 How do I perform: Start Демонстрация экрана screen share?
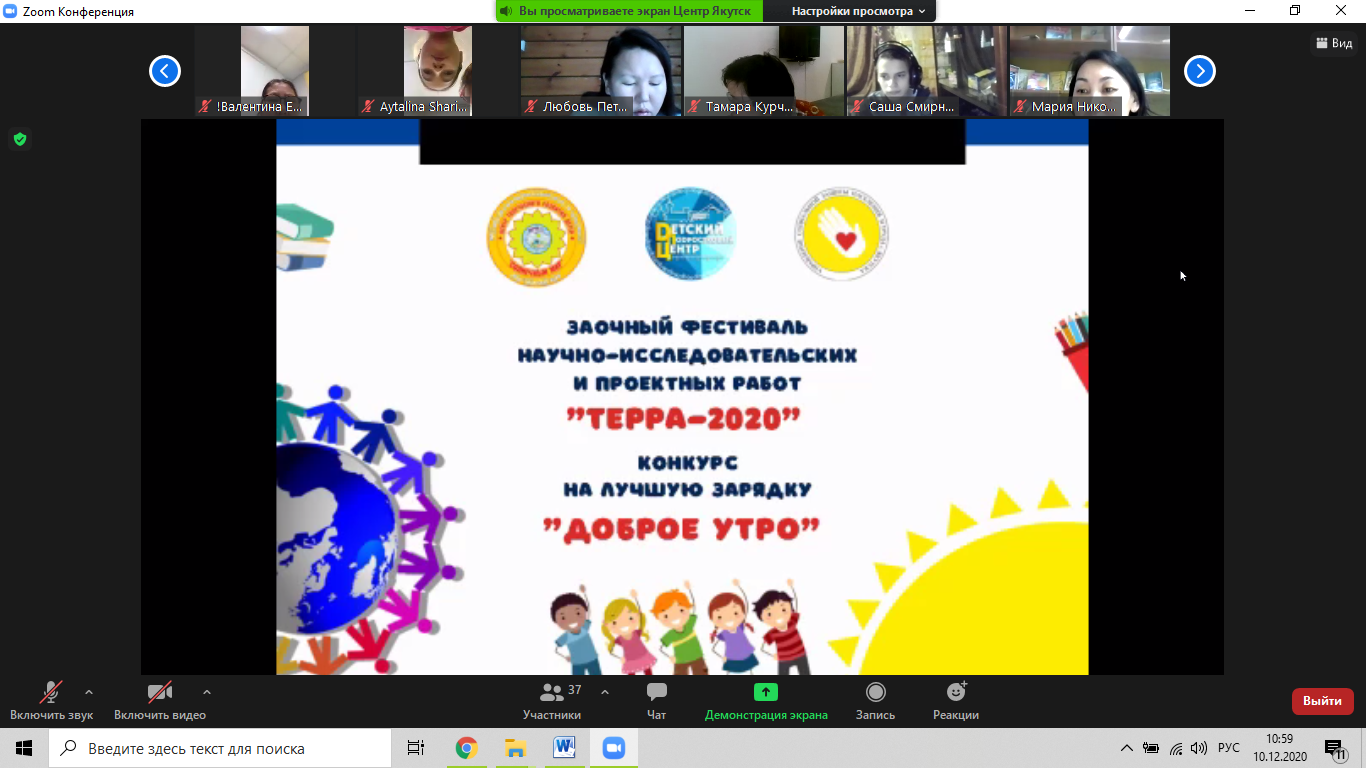pyautogui.click(x=766, y=701)
